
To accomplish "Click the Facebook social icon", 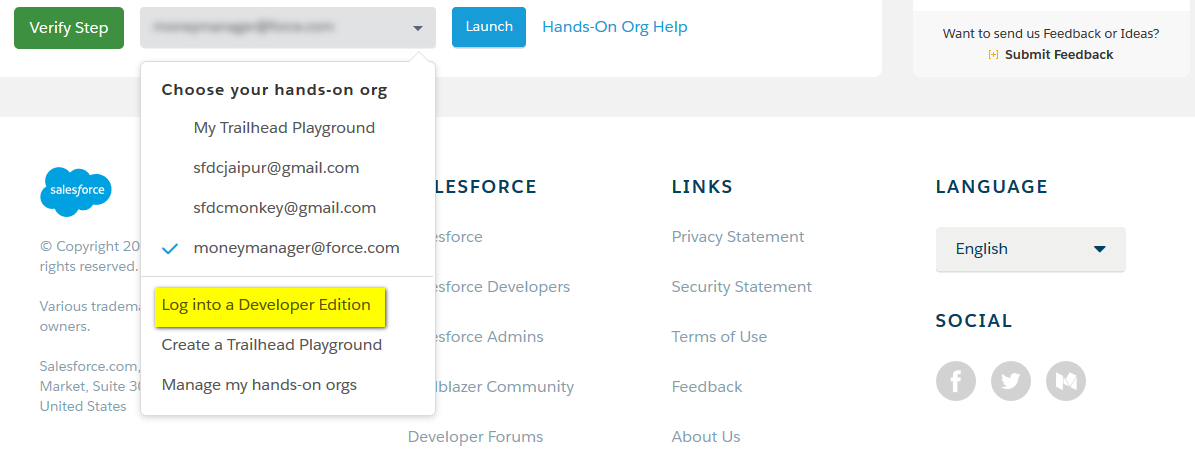I will pos(956,381).
